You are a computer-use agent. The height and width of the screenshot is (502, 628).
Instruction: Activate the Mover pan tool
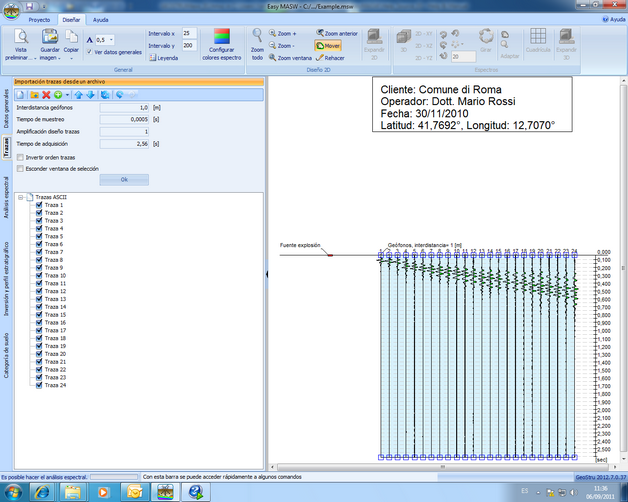pos(328,46)
